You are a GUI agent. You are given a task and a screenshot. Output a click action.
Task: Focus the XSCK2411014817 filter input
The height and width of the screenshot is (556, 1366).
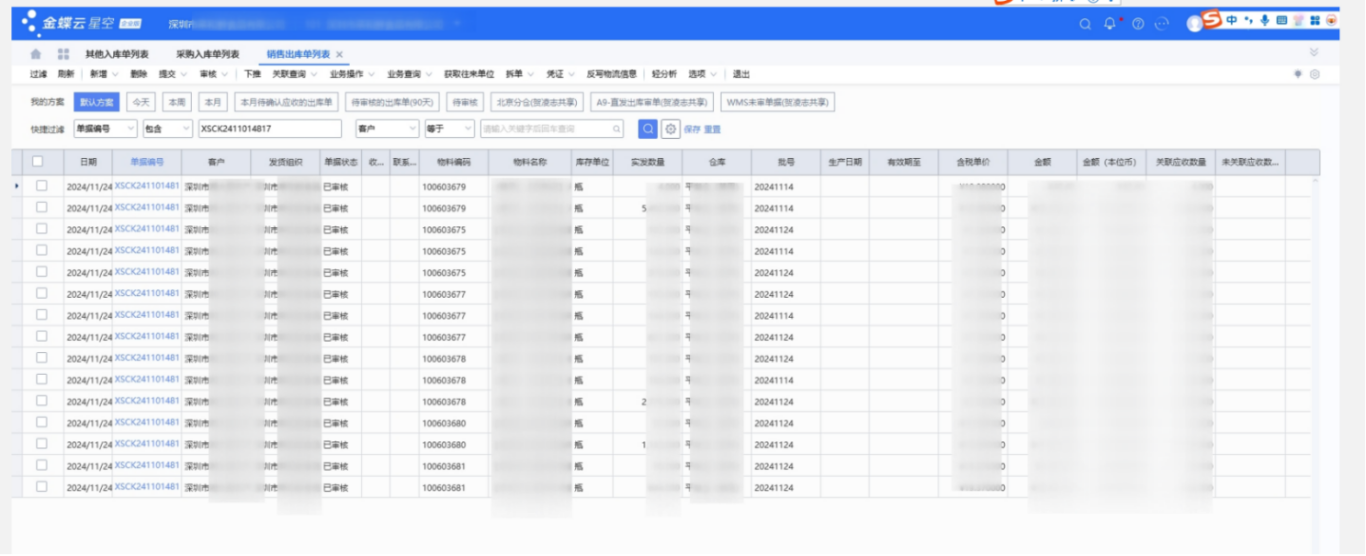270,129
